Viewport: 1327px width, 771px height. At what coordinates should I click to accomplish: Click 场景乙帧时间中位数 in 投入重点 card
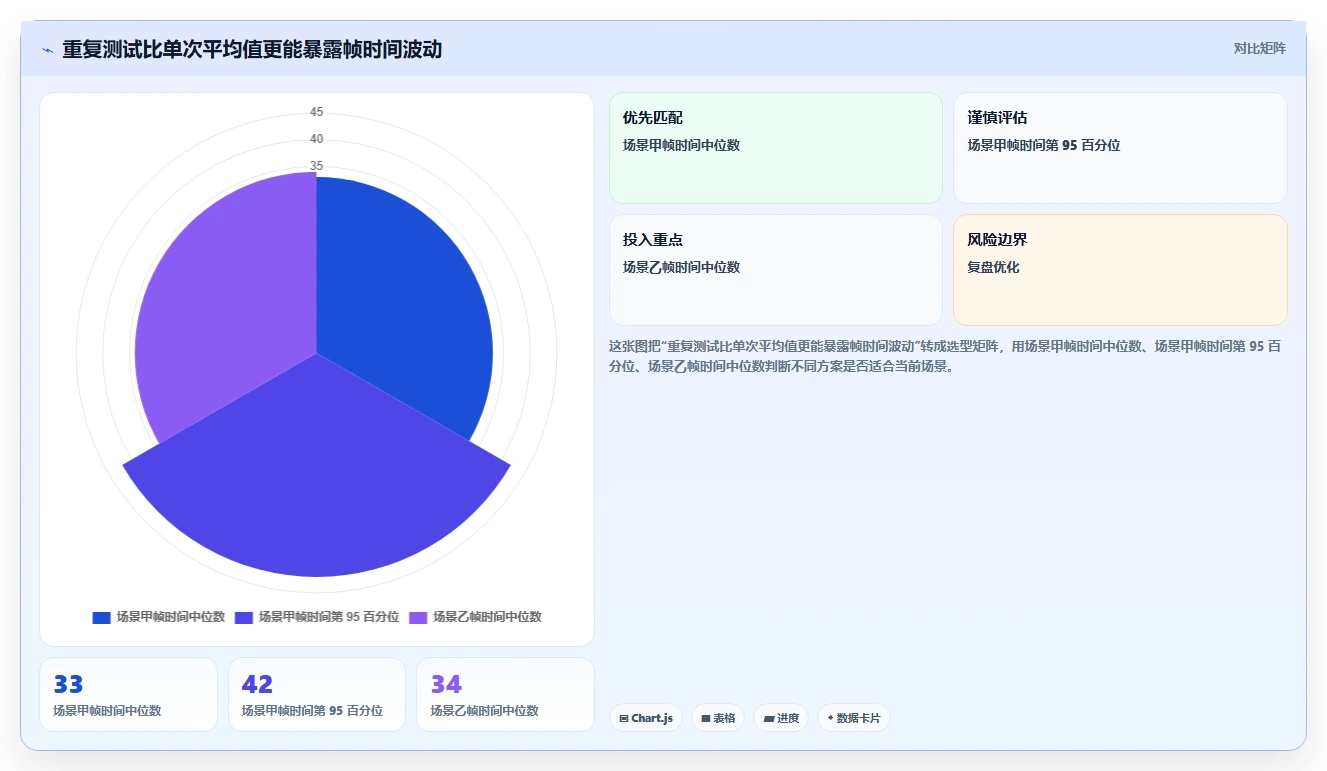681,267
